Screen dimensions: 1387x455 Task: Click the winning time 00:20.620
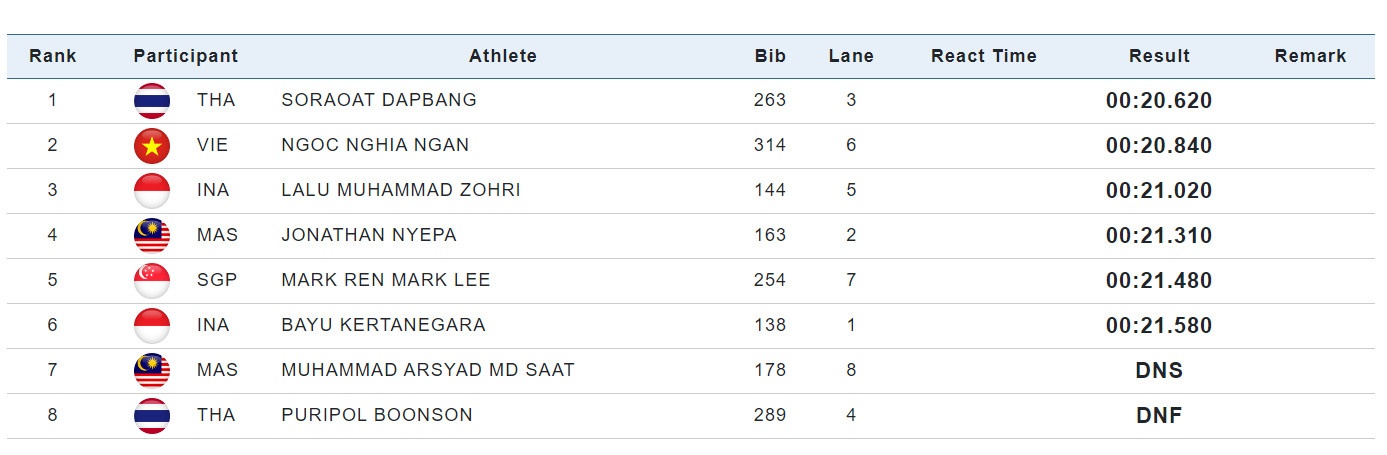click(1159, 101)
